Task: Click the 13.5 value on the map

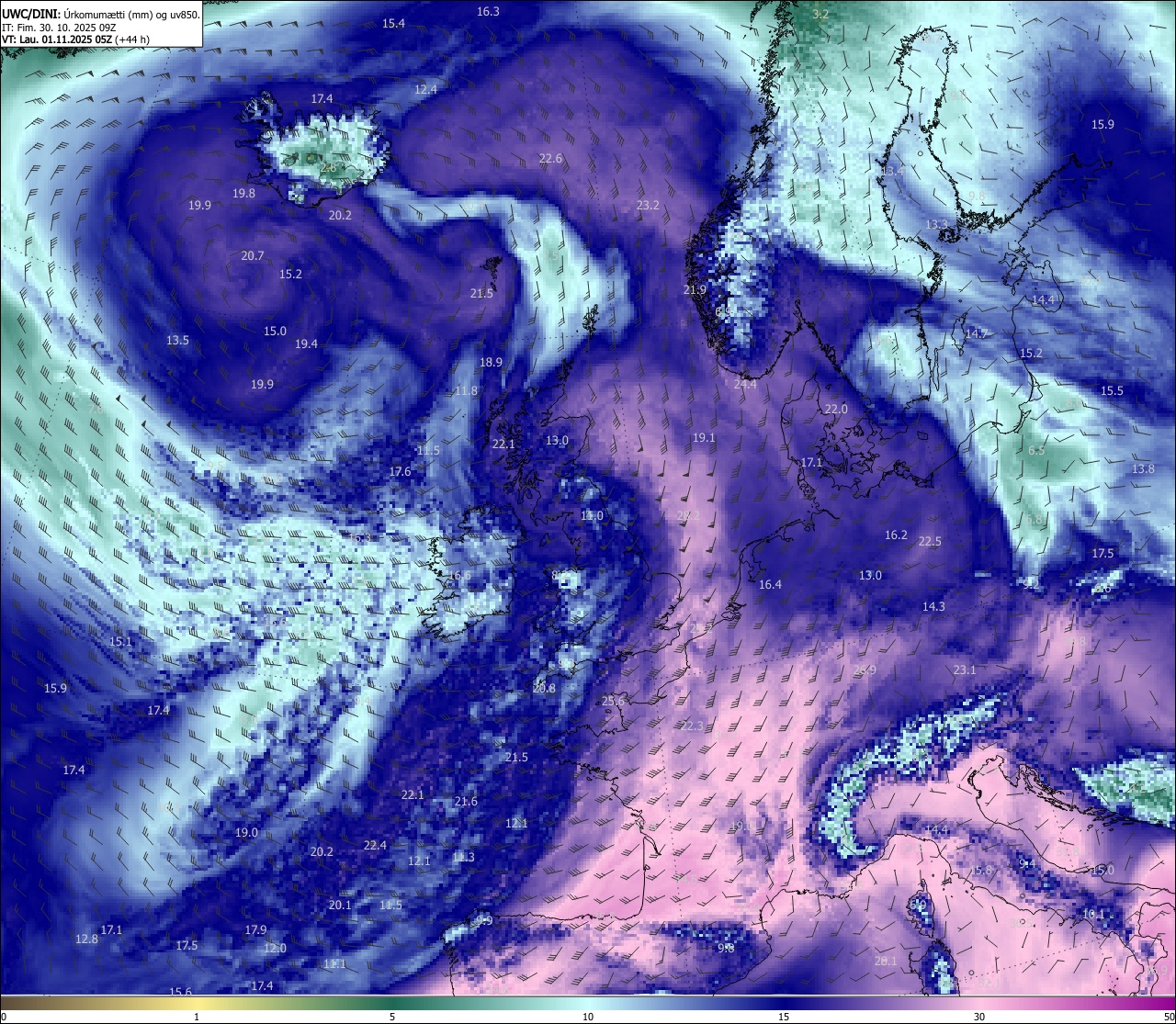Action: click(177, 341)
